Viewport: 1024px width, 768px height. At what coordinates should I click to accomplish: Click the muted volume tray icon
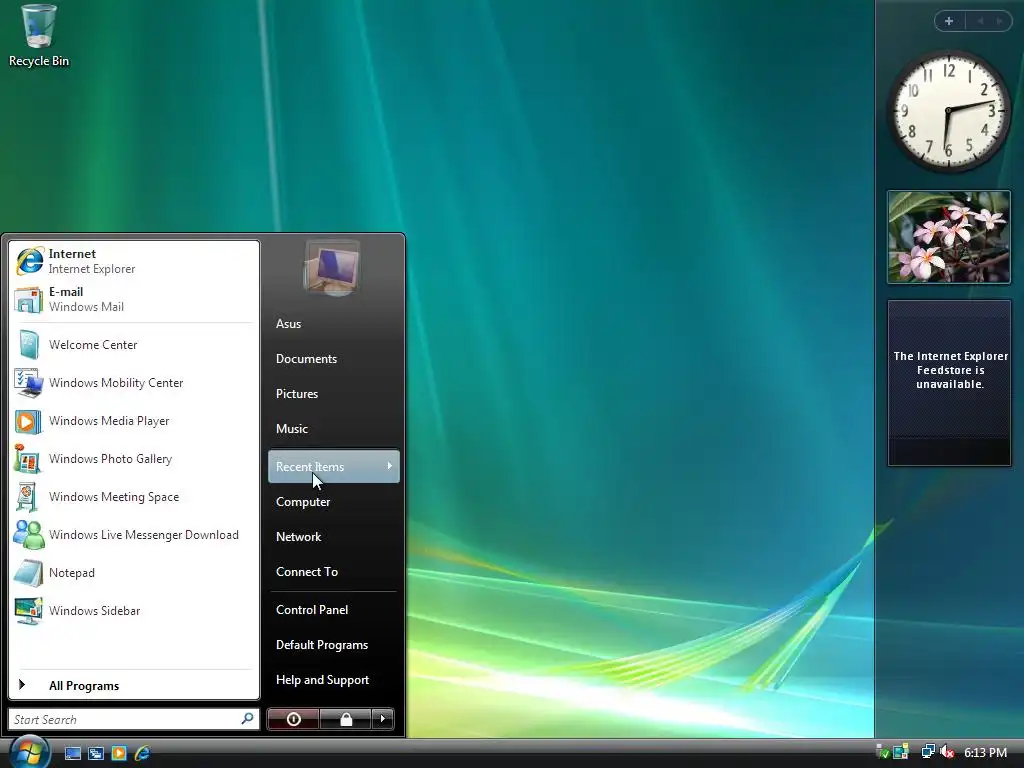(947, 752)
